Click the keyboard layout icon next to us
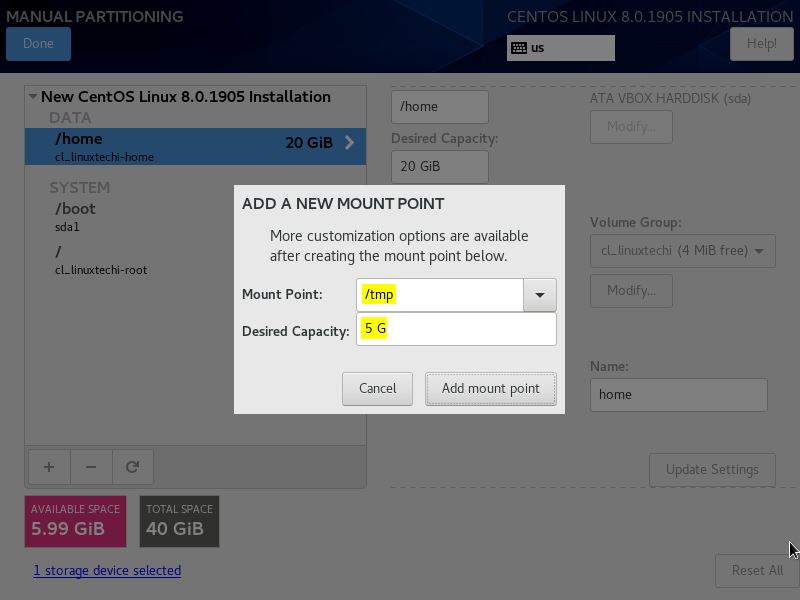This screenshot has height=600, width=800. click(519, 48)
